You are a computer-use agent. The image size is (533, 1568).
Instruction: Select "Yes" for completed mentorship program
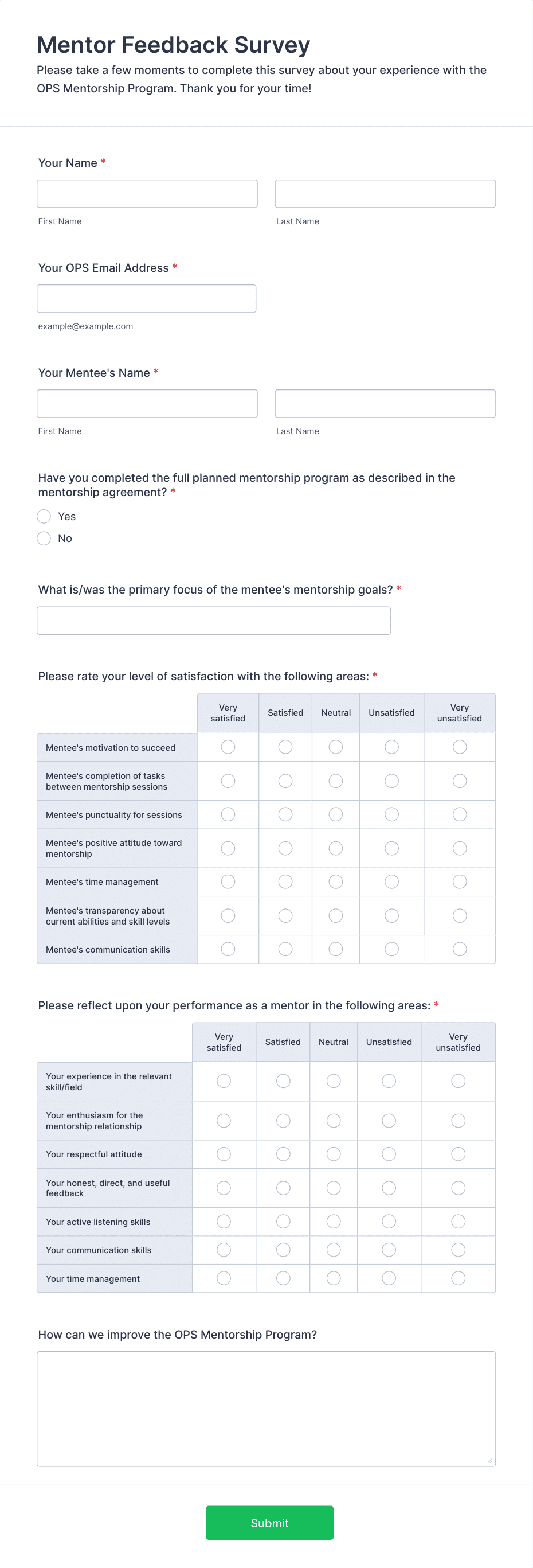43,516
